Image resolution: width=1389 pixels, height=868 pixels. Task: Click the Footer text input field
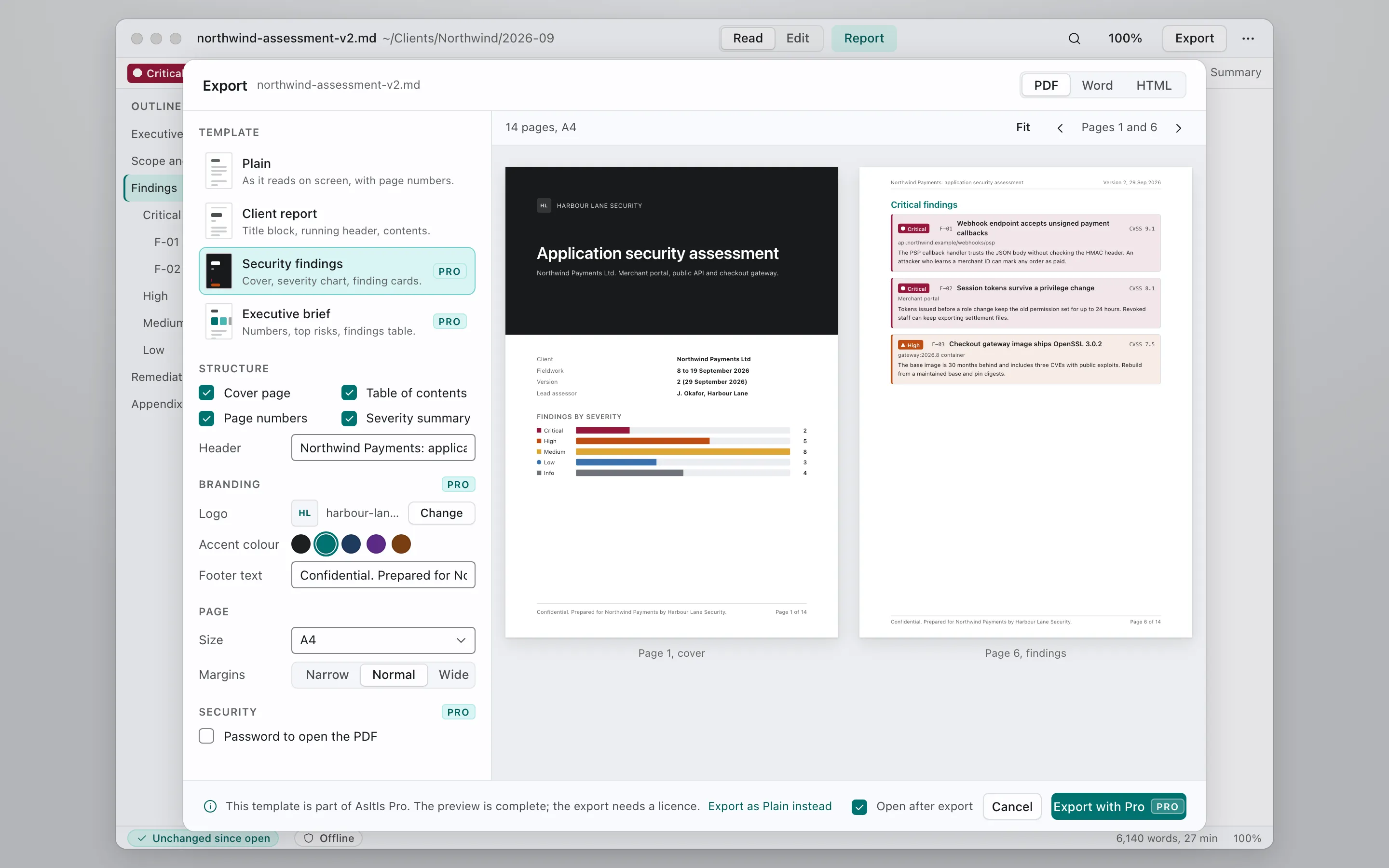pos(383,575)
